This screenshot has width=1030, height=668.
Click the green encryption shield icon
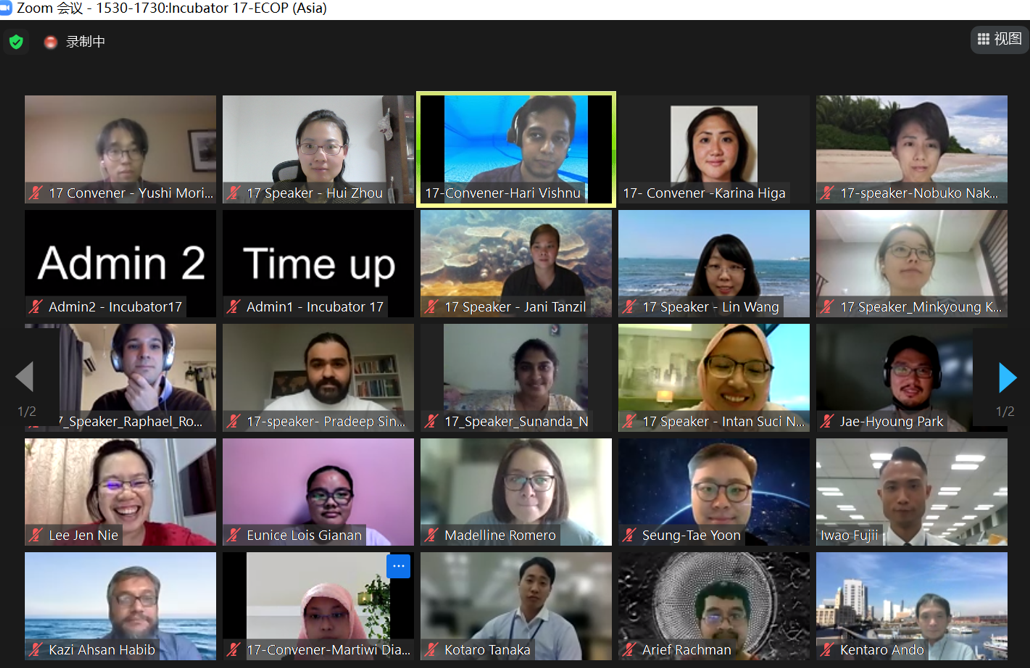click(16, 42)
